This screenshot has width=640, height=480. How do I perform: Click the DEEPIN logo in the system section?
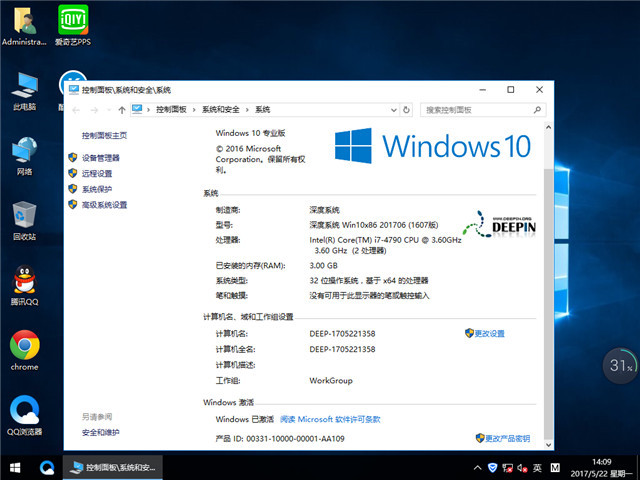coord(499,224)
